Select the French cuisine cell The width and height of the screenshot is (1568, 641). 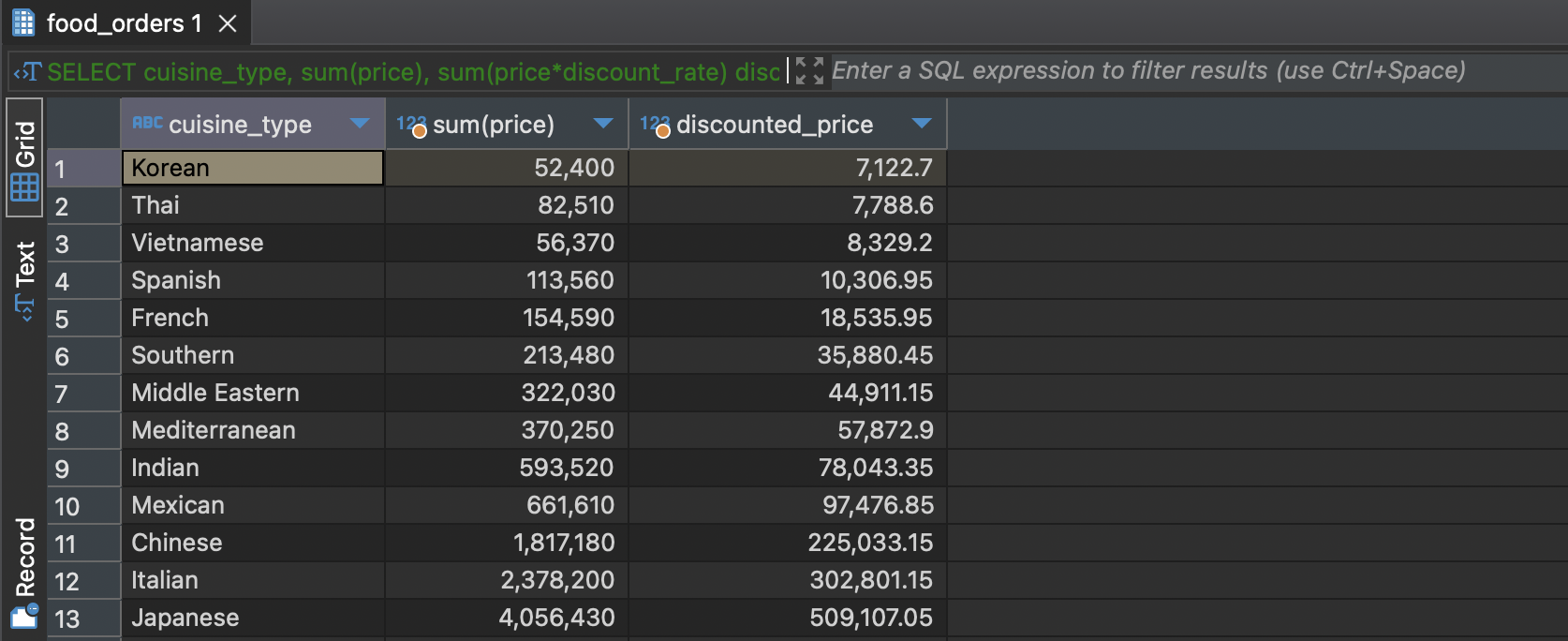(253, 318)
